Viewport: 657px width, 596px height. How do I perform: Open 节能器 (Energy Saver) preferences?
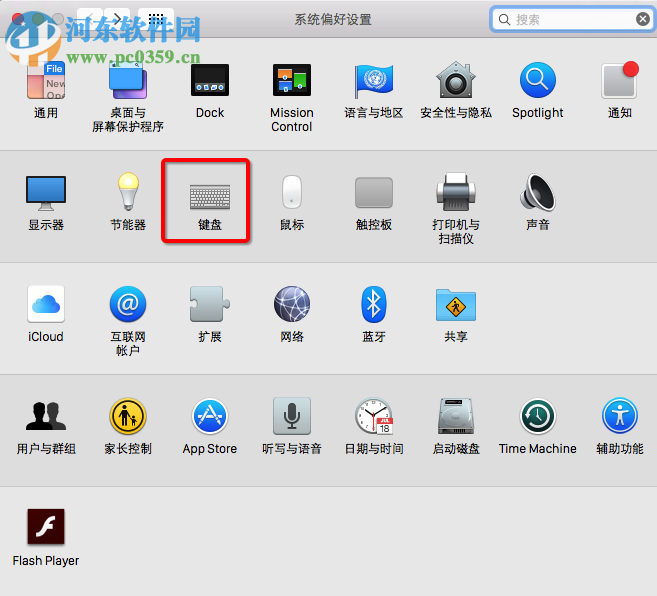click(x=128, y=192)
